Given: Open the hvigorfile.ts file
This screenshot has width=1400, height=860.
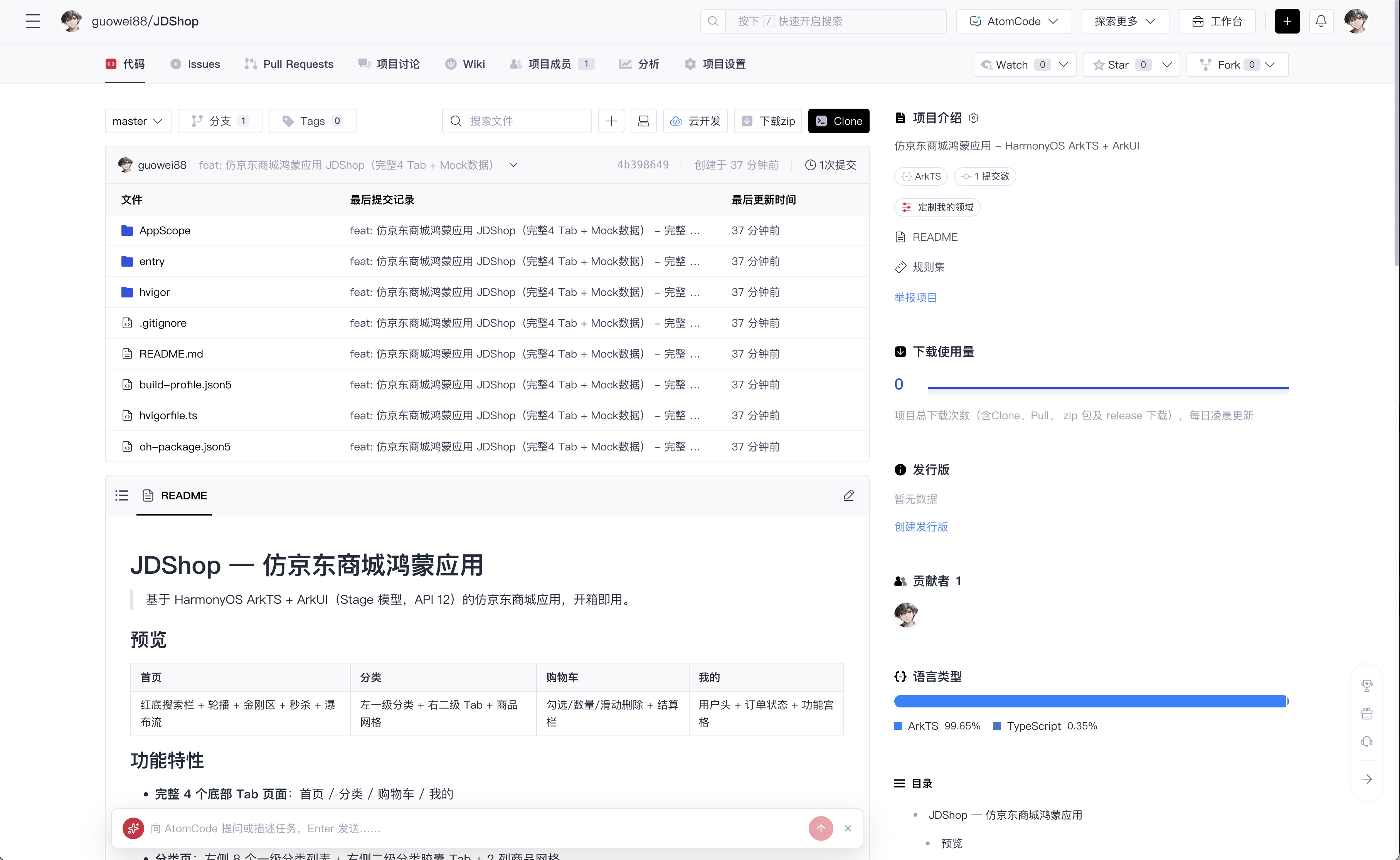Looking at the screenshot, I should point(168,415).
